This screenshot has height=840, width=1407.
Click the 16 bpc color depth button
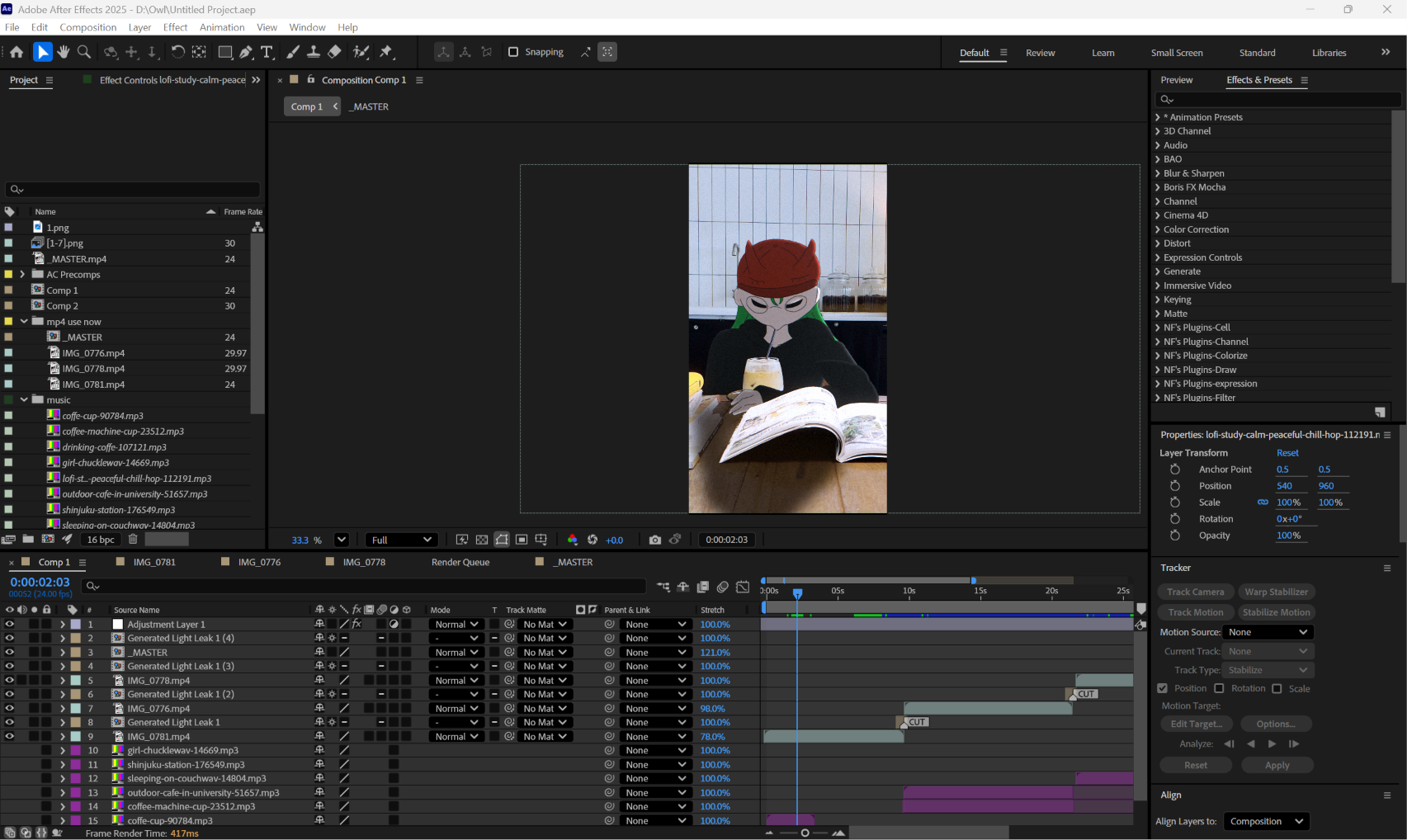pos(102,540)
